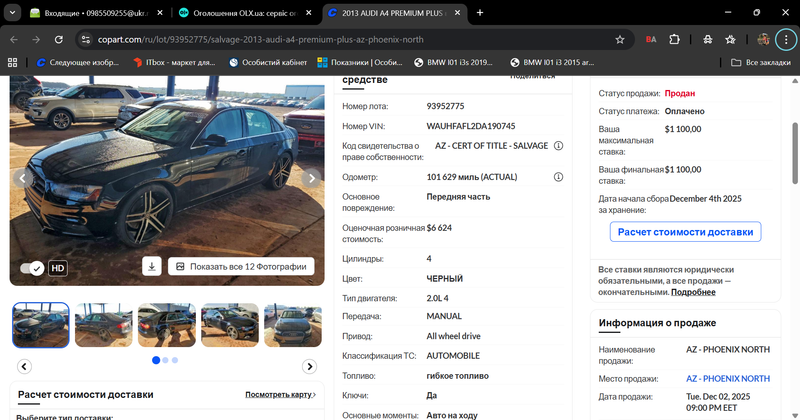
Task: Open the tab search dropdown arrow
Action: tap(12, 13)
